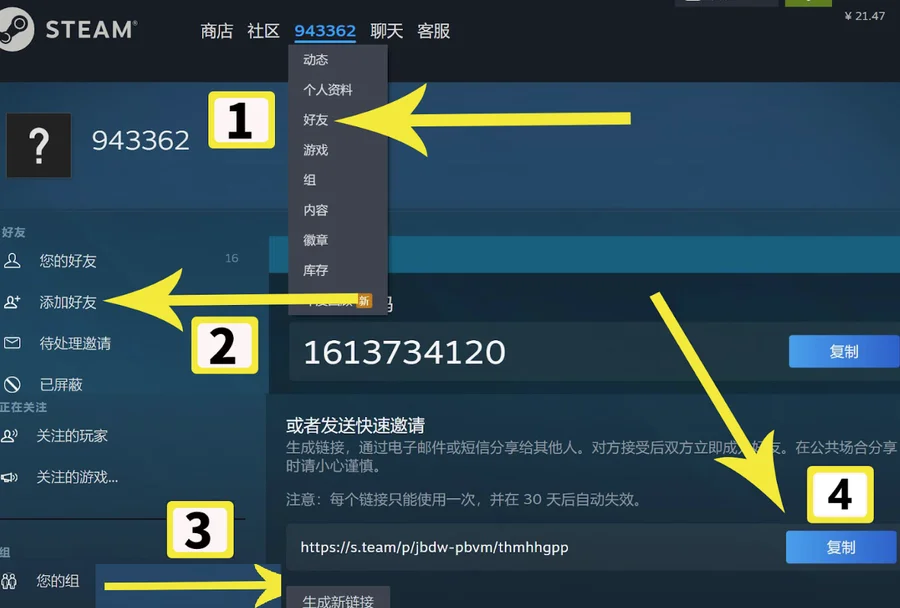900x608 pixels.
Task: Open 徽章 from the dropdown menu
Action: tap(316, 240)
